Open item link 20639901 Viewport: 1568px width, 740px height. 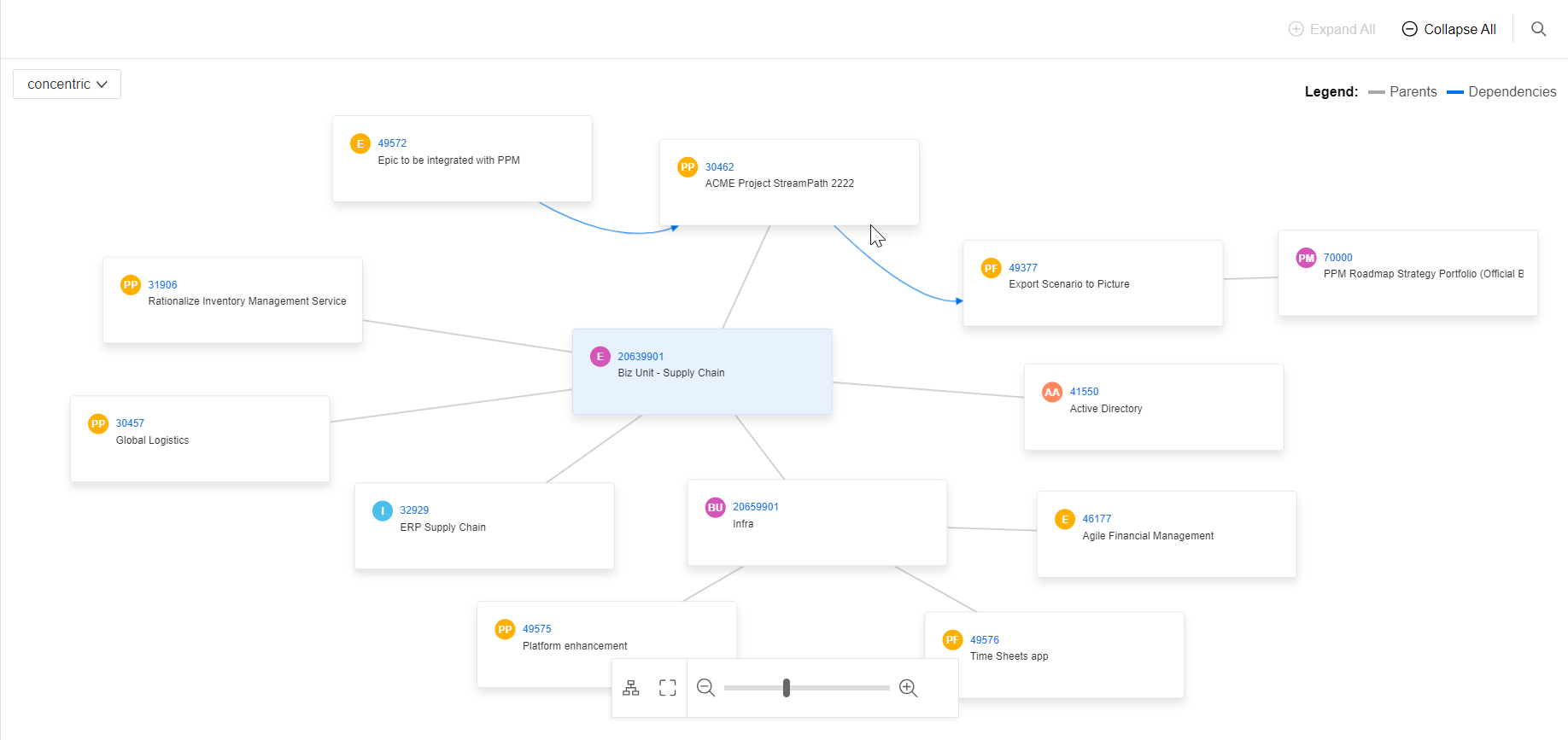[x=641, y=357]
